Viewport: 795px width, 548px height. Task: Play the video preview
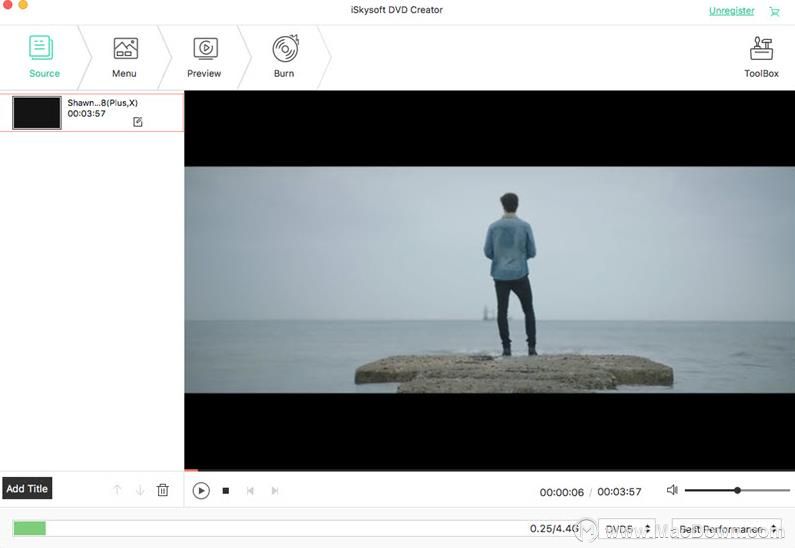pyautogui.click(x=201, y=491)
